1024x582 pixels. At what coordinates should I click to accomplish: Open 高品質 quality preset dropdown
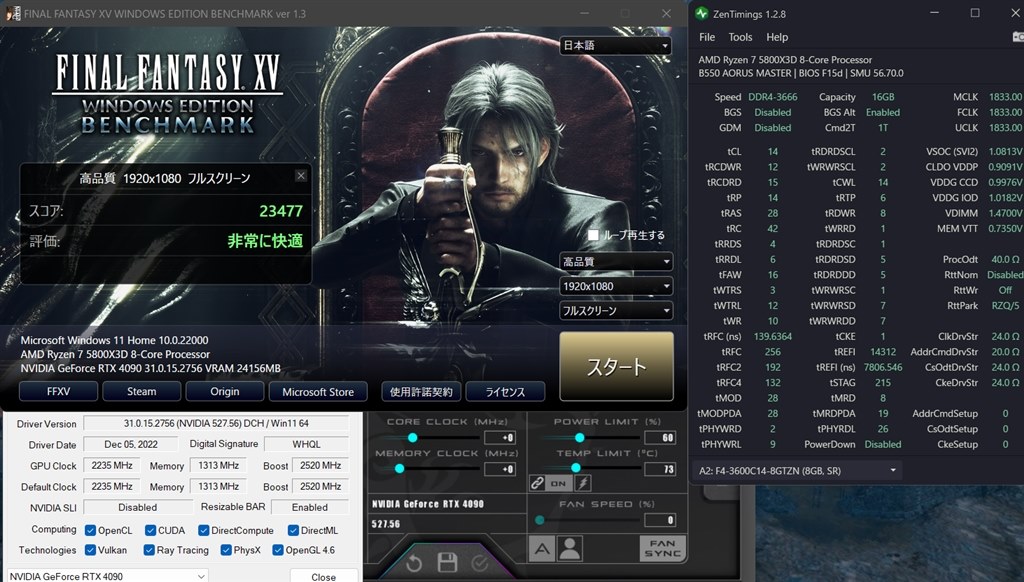pyautogui.click(x=616, y=262)
